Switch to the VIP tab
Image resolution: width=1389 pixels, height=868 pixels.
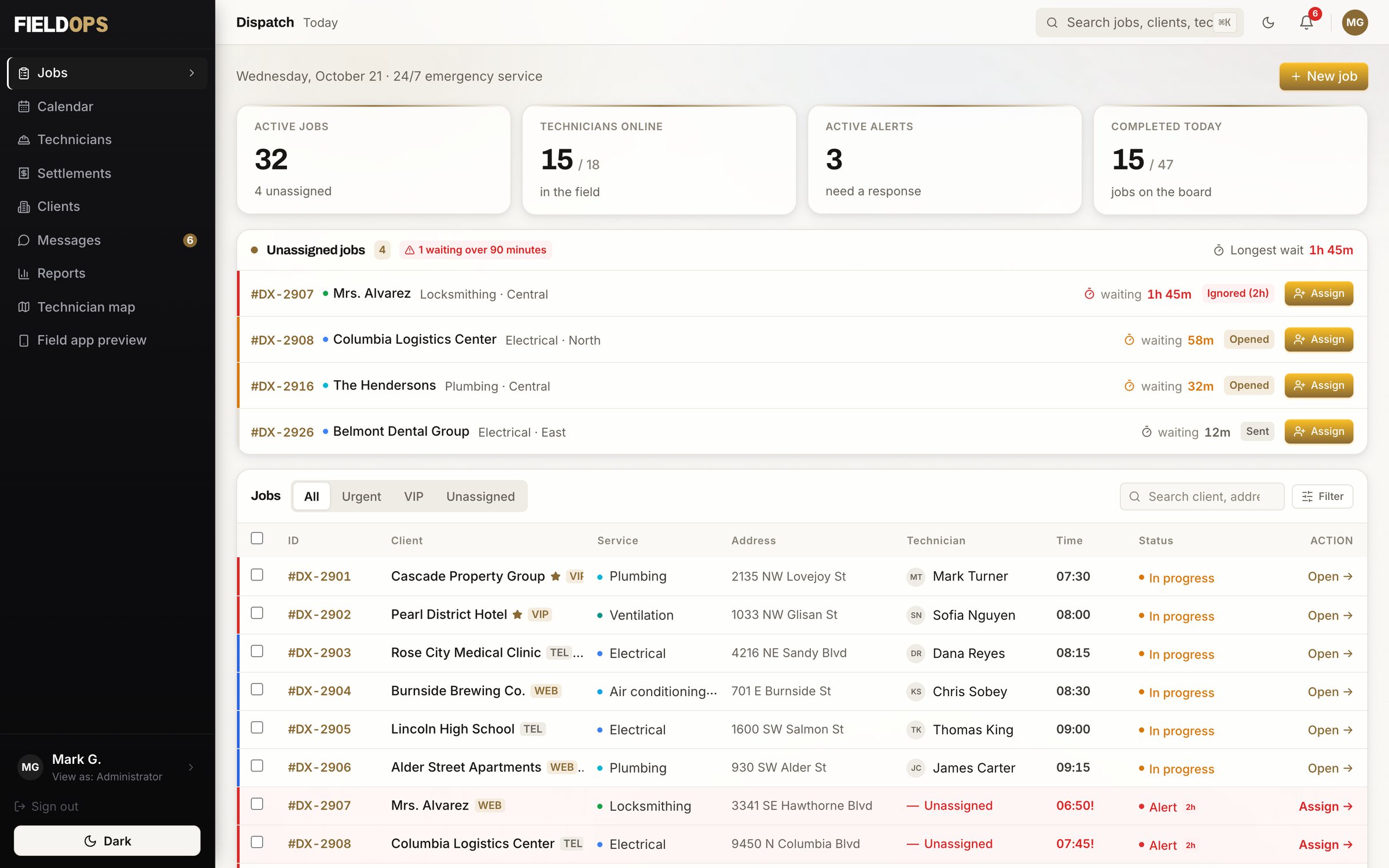(x=413, y=496)
